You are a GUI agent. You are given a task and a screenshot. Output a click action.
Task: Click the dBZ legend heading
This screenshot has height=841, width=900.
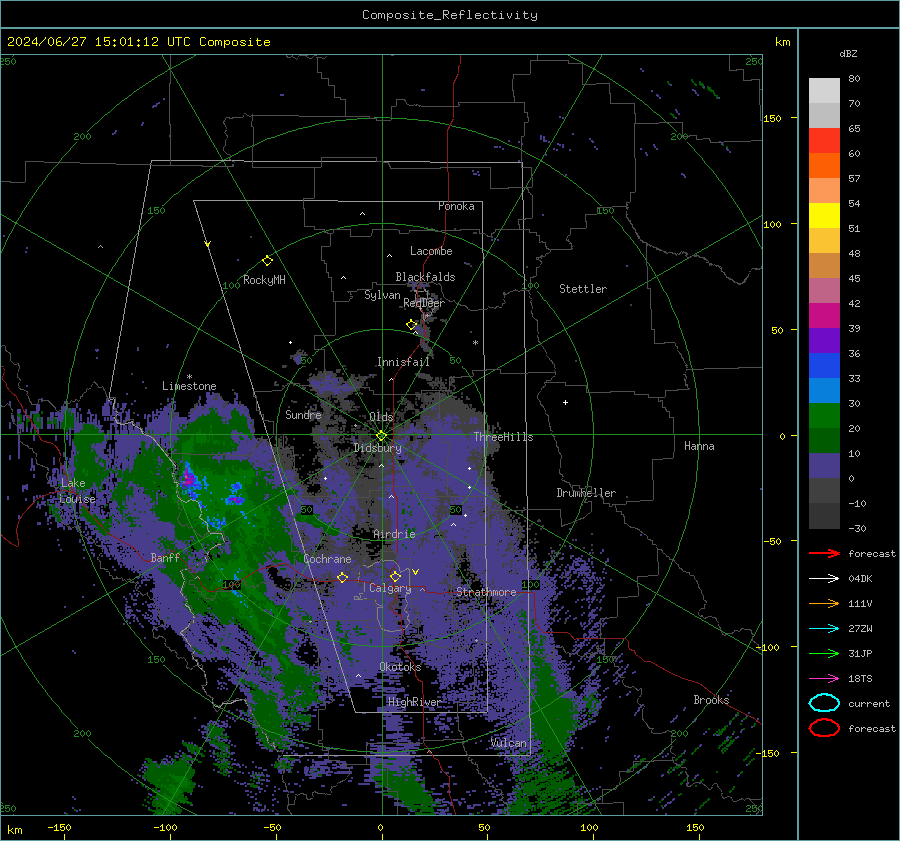coord(848,54)
